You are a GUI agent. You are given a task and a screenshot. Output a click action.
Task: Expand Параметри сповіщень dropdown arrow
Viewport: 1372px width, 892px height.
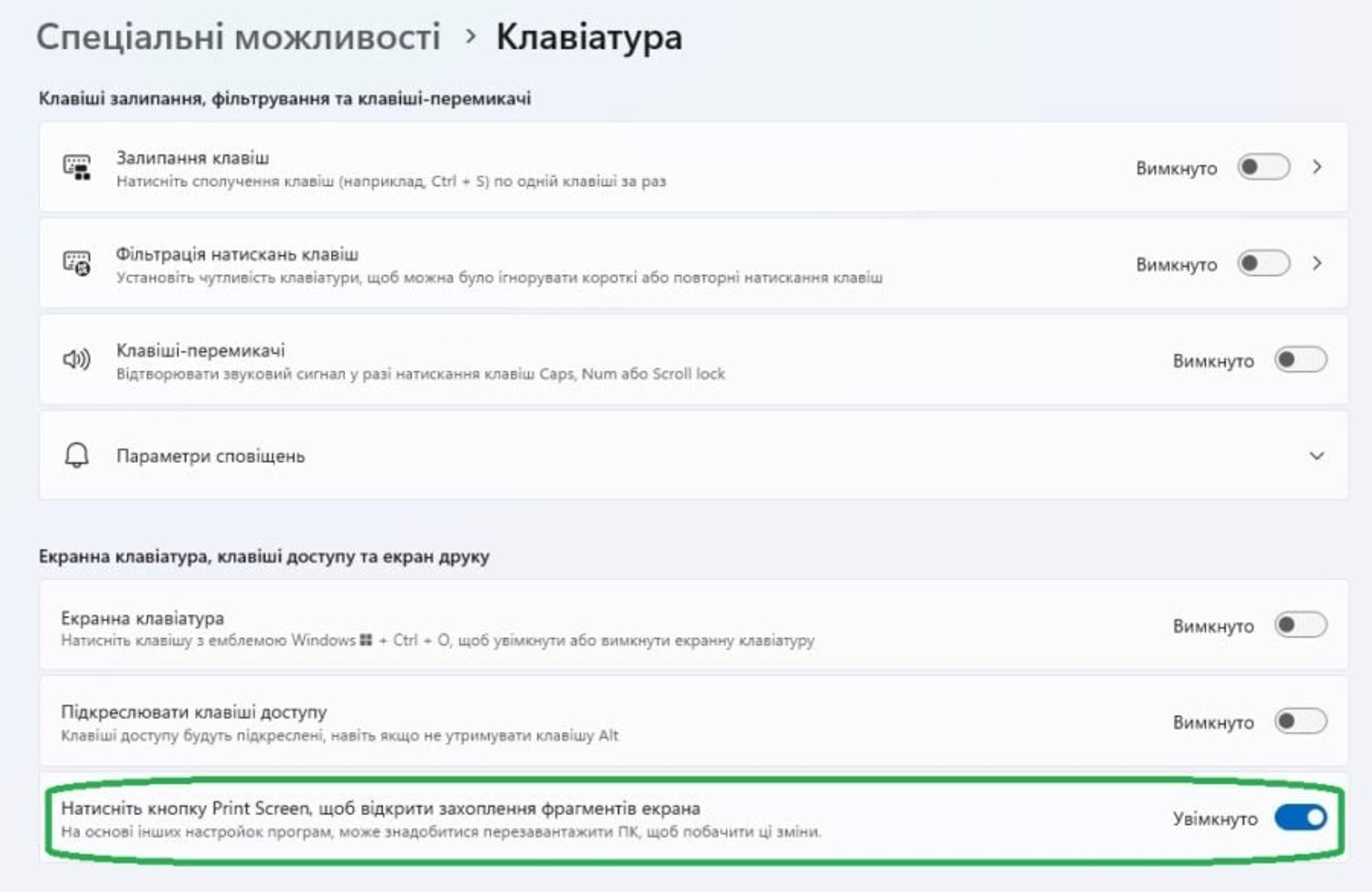point(1316,456)
